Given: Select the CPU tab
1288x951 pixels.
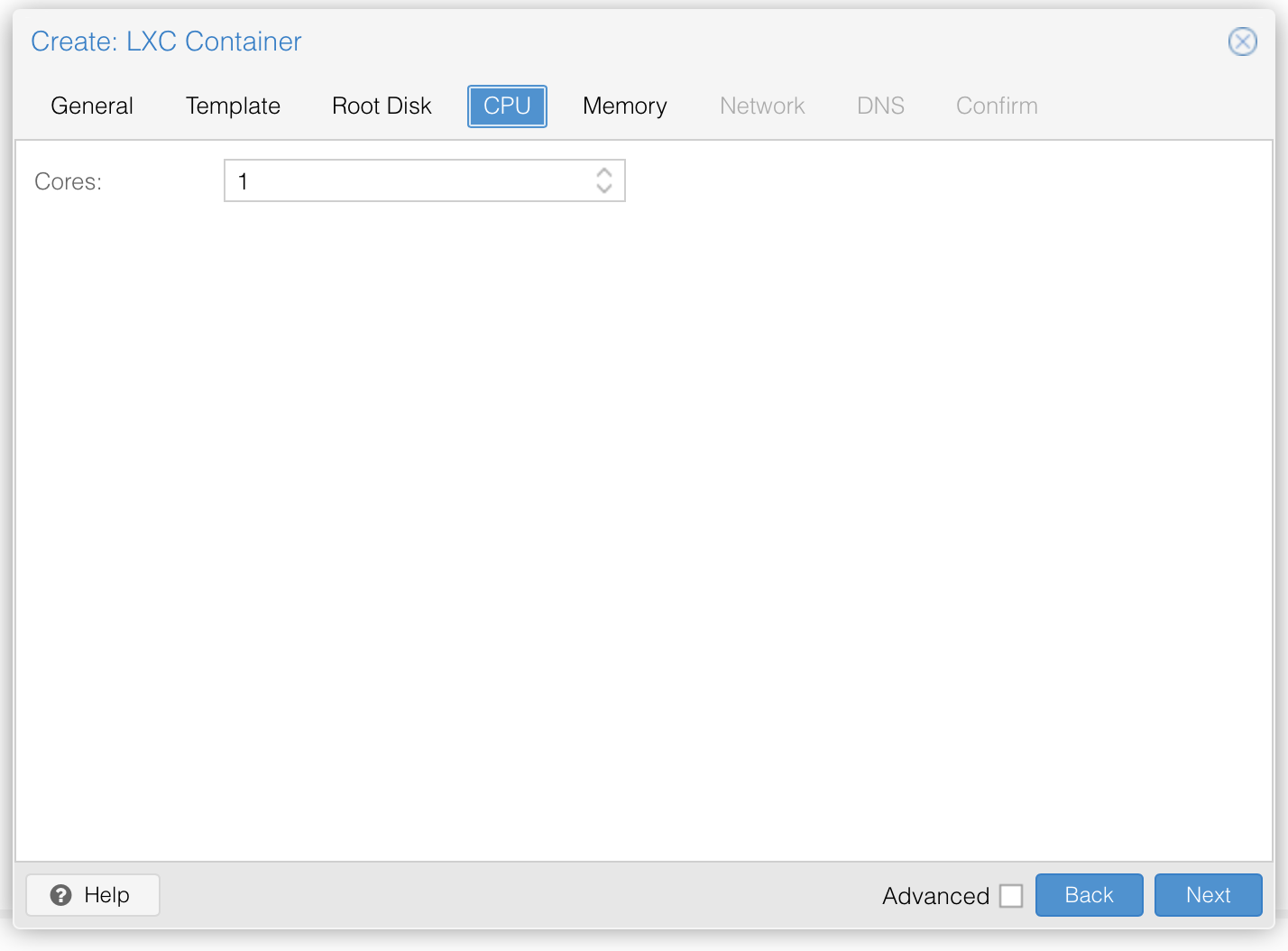Looking at the screenshot, I should coord(506,106).
